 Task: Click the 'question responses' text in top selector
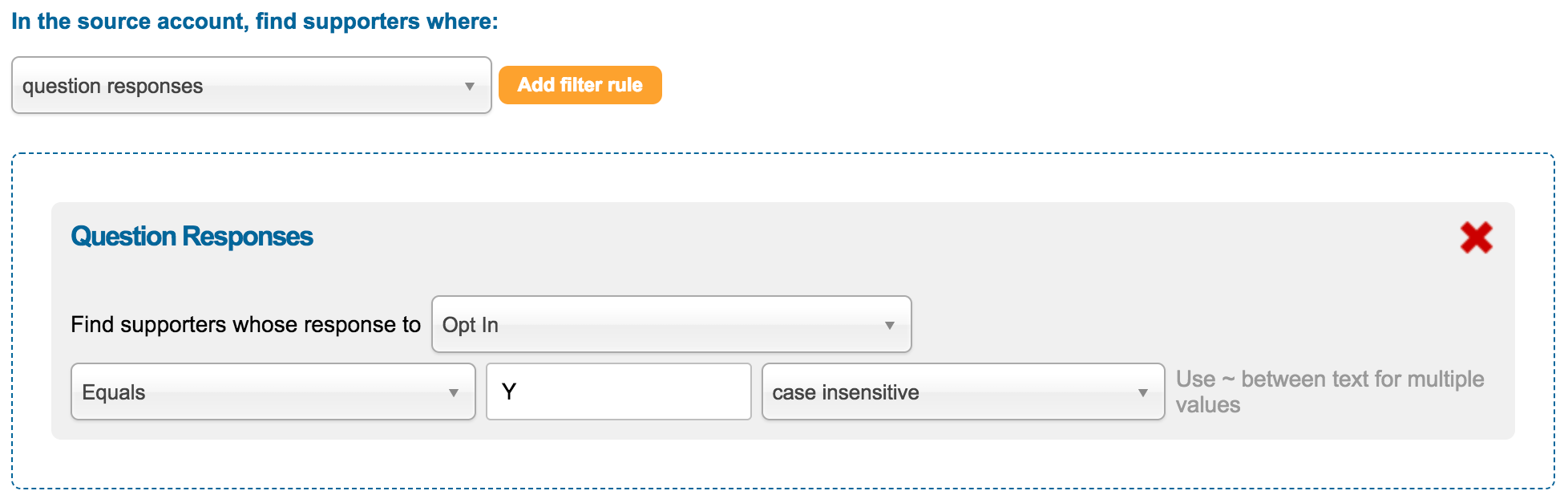112,87
